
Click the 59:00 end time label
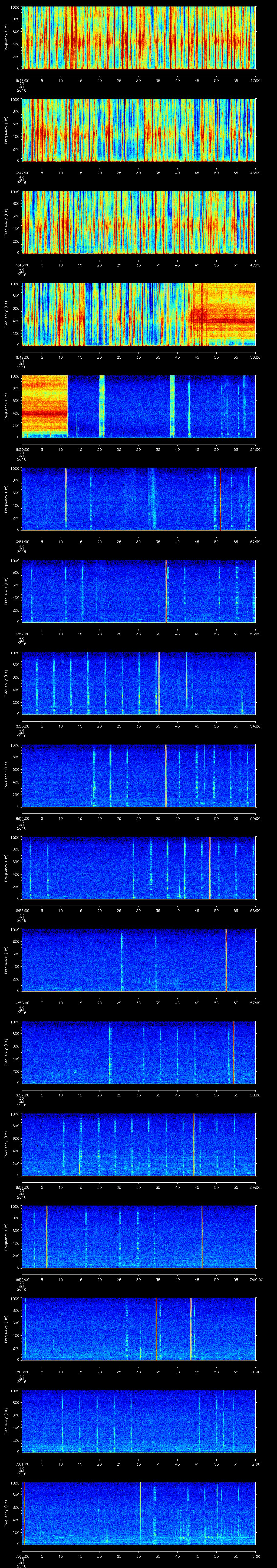[255, 1187]
